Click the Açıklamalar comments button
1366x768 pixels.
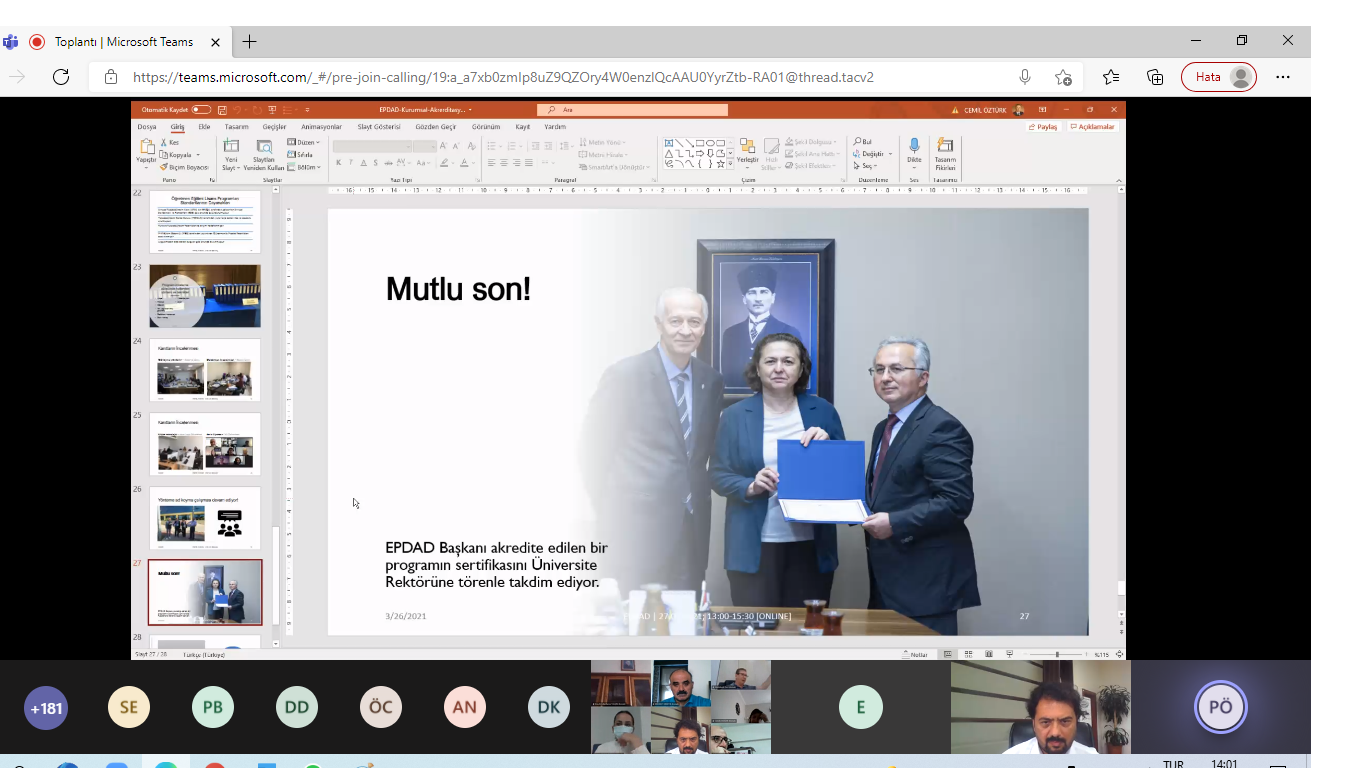[1092, 127]
